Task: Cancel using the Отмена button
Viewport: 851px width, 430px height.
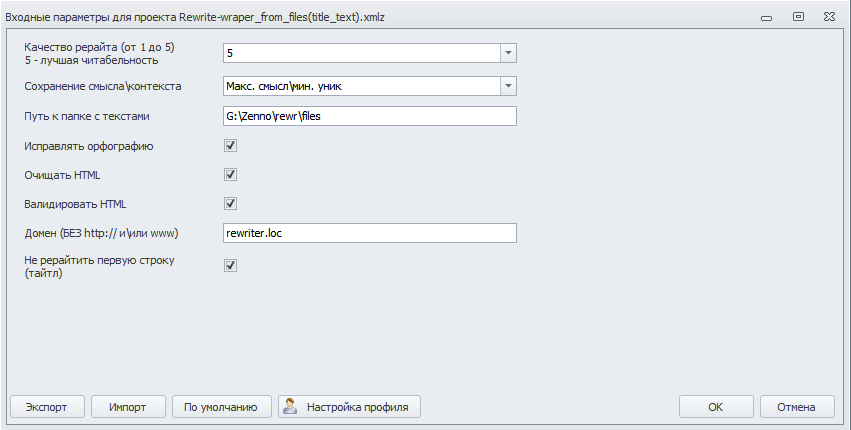Action: tap(797, 407)
